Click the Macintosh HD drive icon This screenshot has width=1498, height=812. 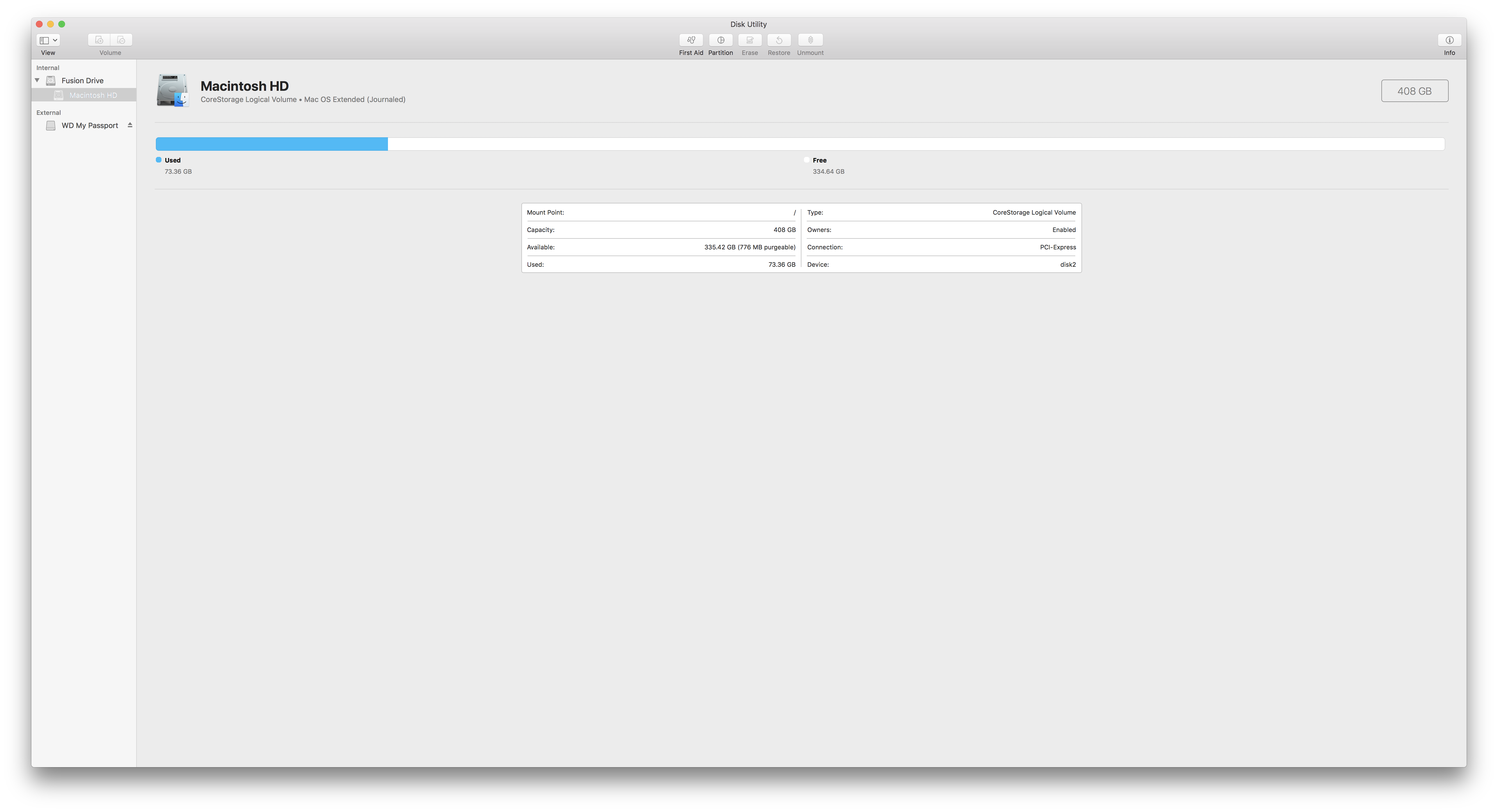173,91
